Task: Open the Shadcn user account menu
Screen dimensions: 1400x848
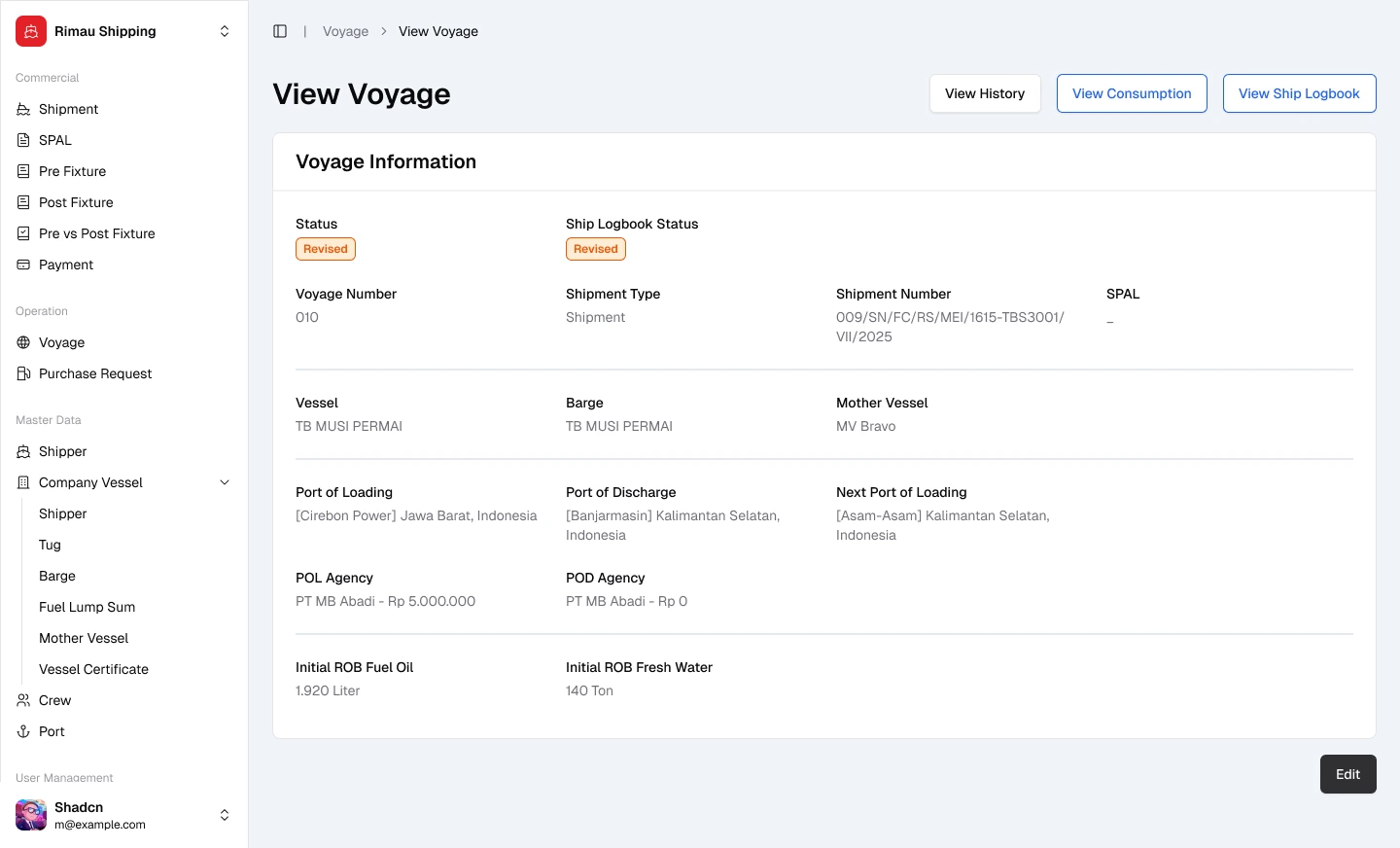Action: click(225, 815)
